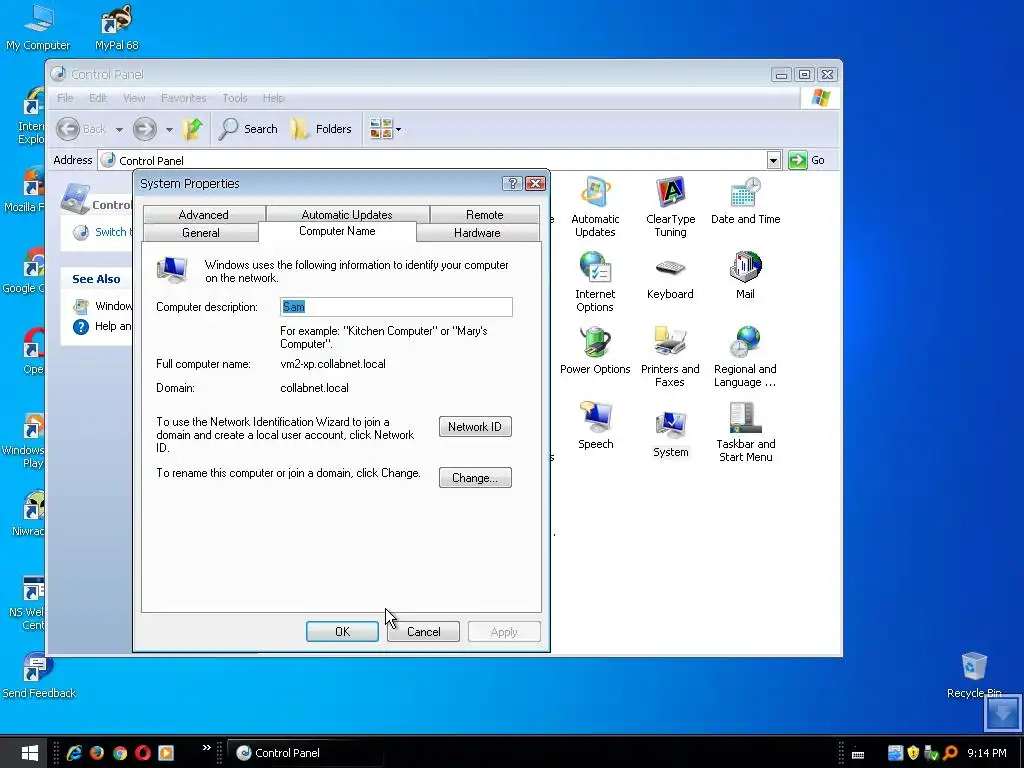Click Cancel in System Properties
Image resolution: width=1024 pixels, height=768 pixels.
pos(424,632)
